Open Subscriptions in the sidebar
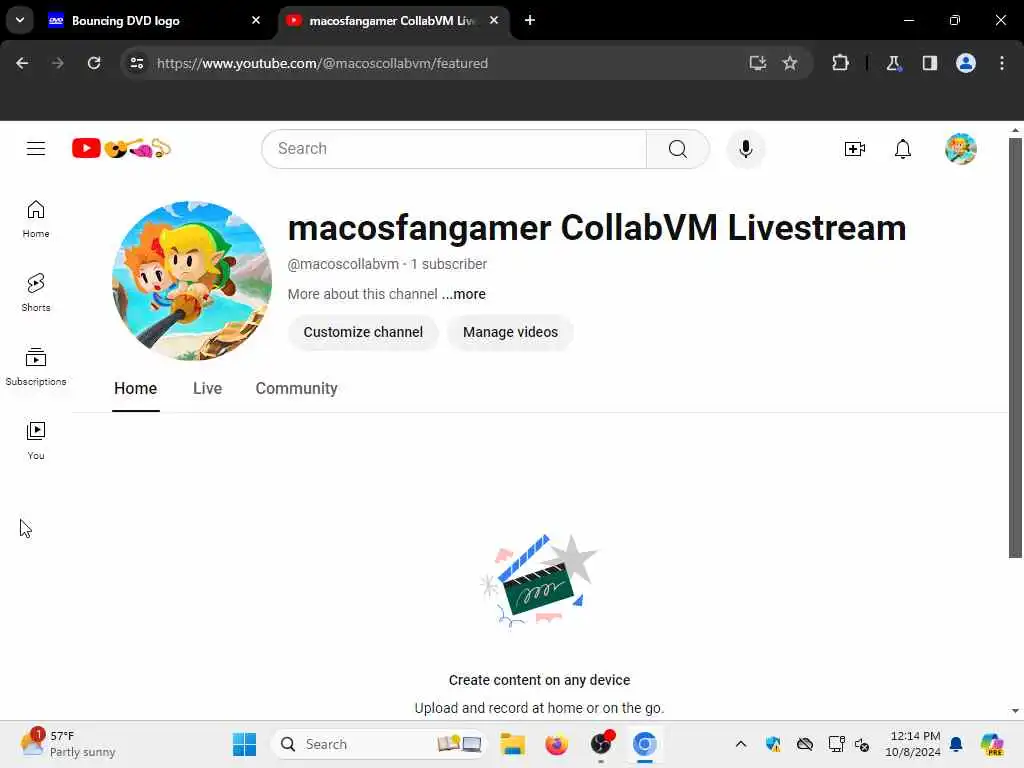The image size is (1024, 768). pos(36,366)
